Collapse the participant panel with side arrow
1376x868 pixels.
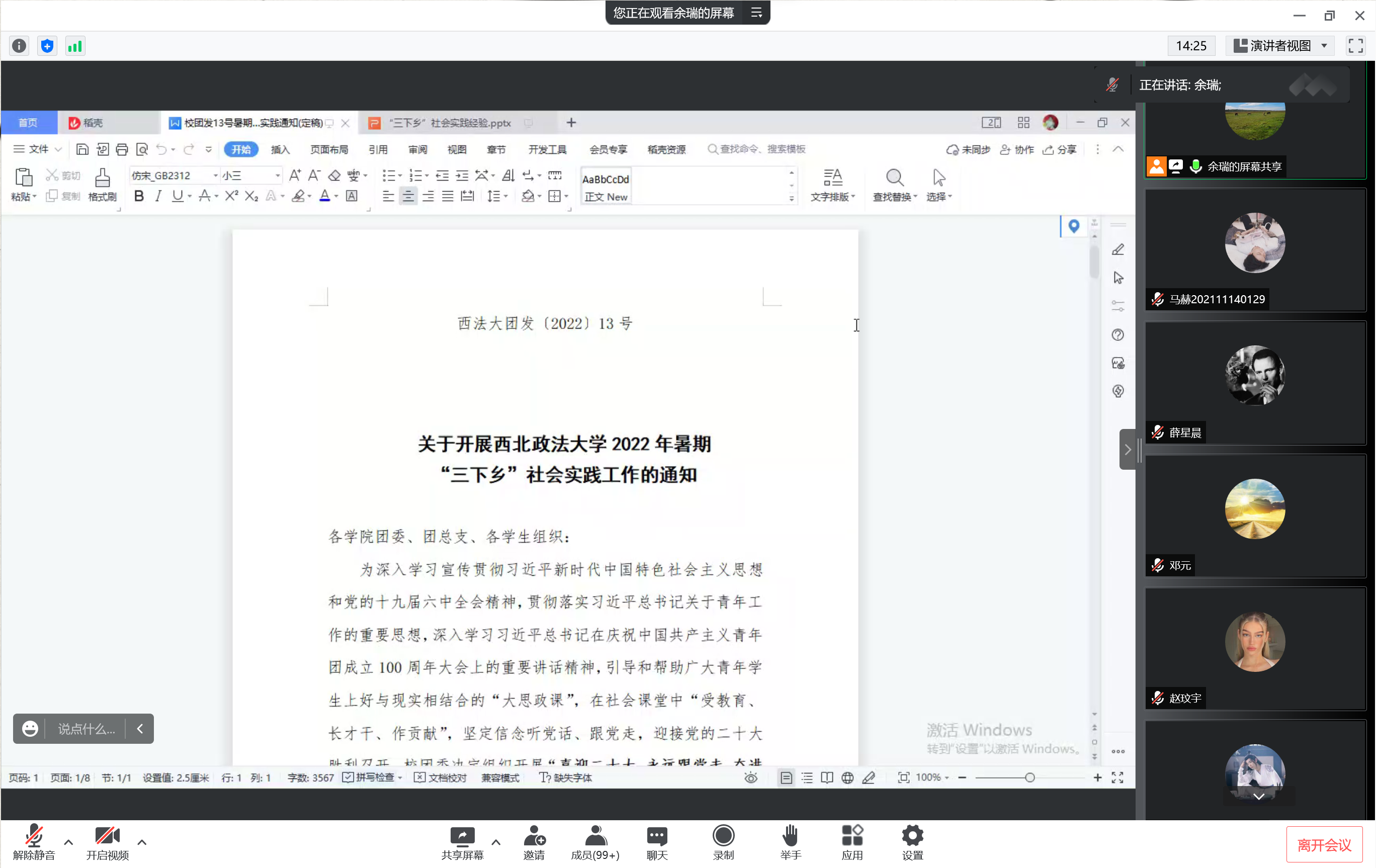pyautogui.click(x=1128, y=450)
